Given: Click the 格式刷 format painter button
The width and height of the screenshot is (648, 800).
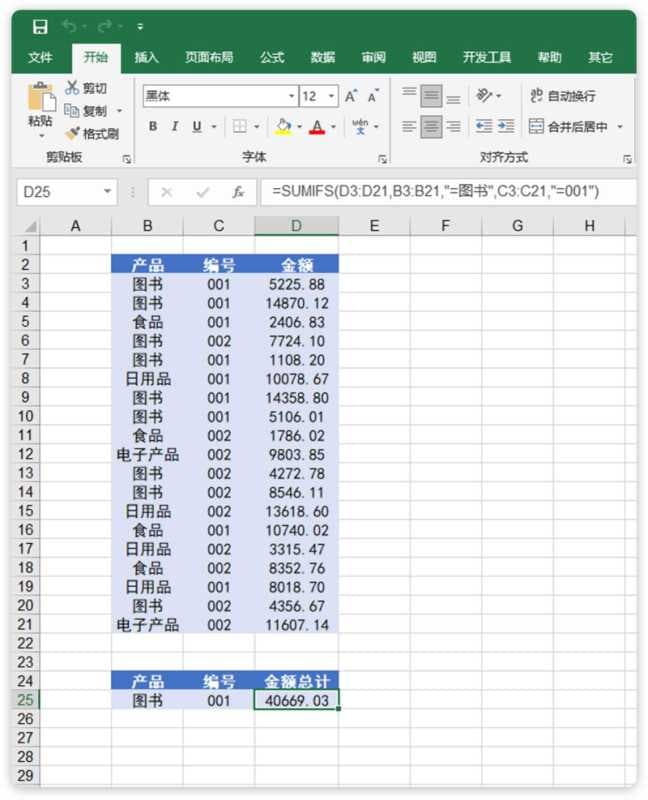Looking at the screenshot, I should (x=92, y=134).
